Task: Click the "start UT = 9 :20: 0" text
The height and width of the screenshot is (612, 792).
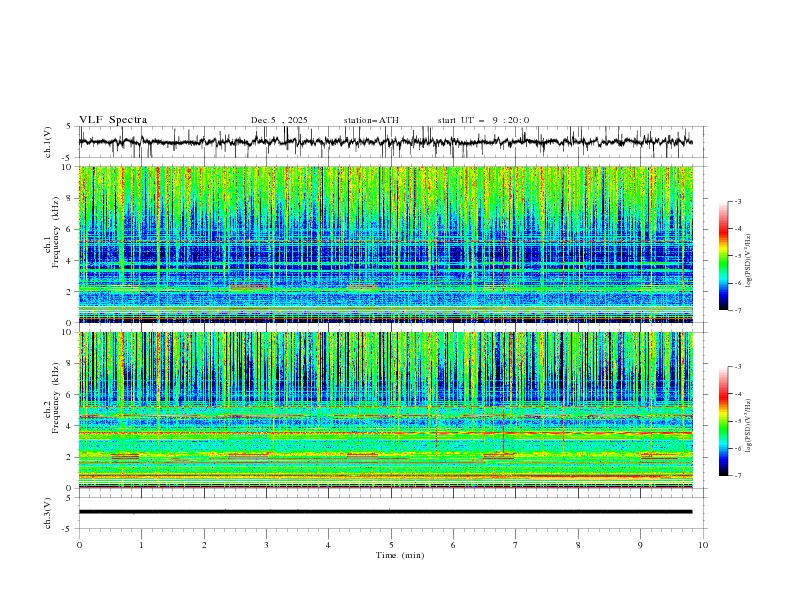Action: 483,120
